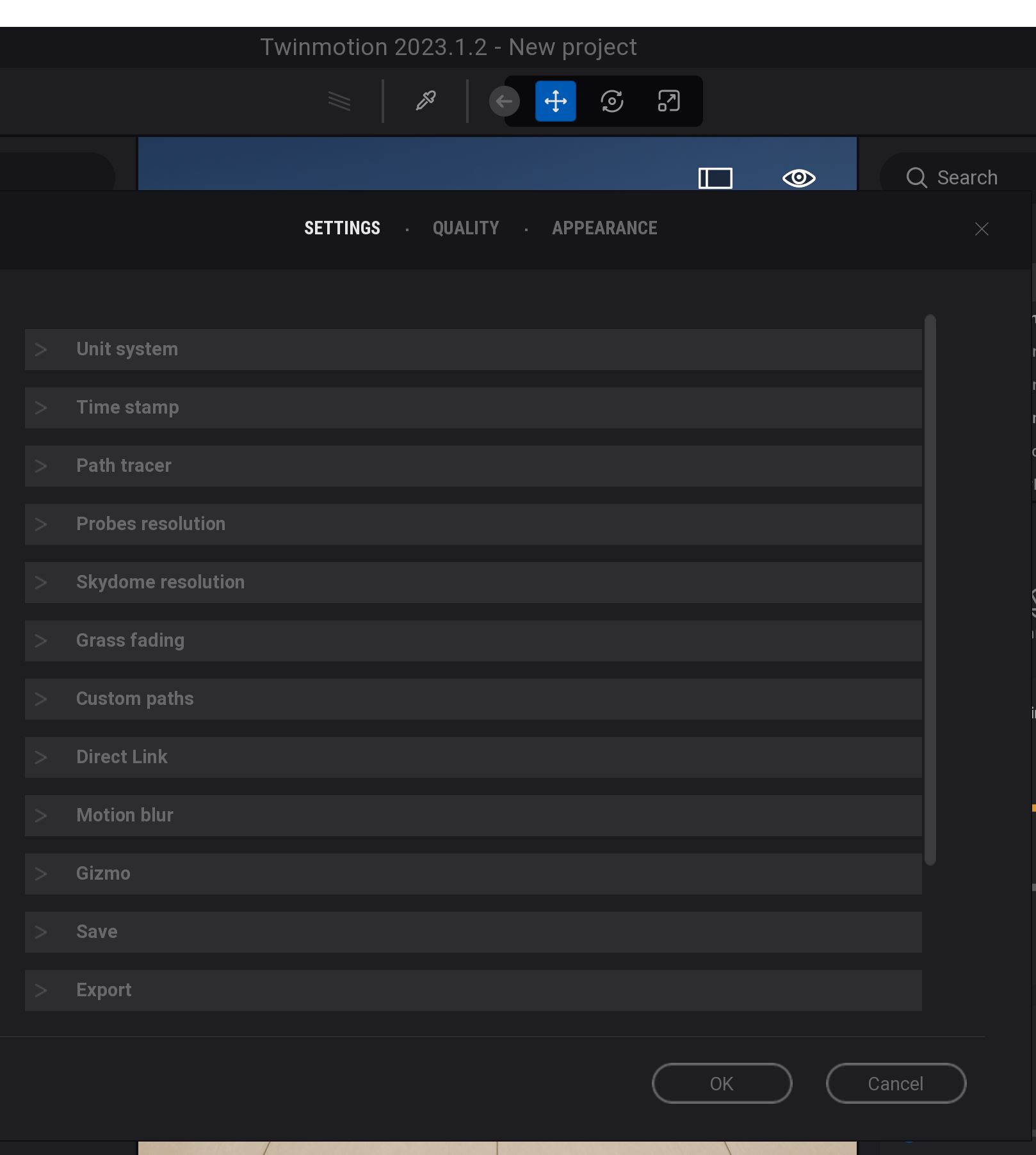Viewport: 1036px width, 1155px height.
Task: Click the Cancel button
Action: coord(895,1083)
